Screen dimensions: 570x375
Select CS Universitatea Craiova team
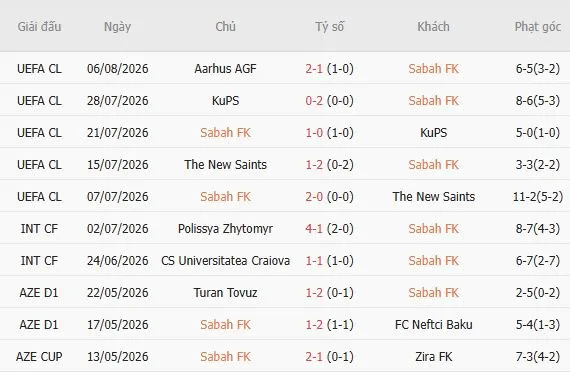coord(225,261)
